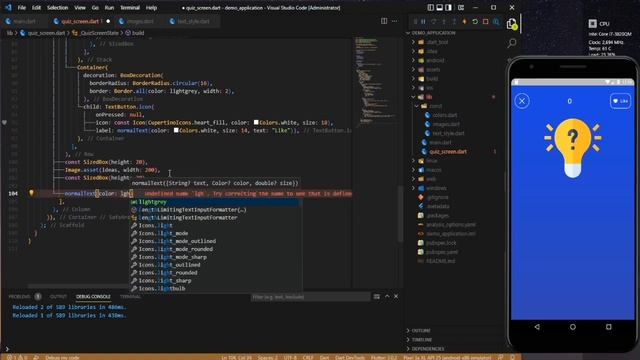The image size is (640, 360).
Task: Tap the Android recents button on emulator
Action: pos(609,327)
